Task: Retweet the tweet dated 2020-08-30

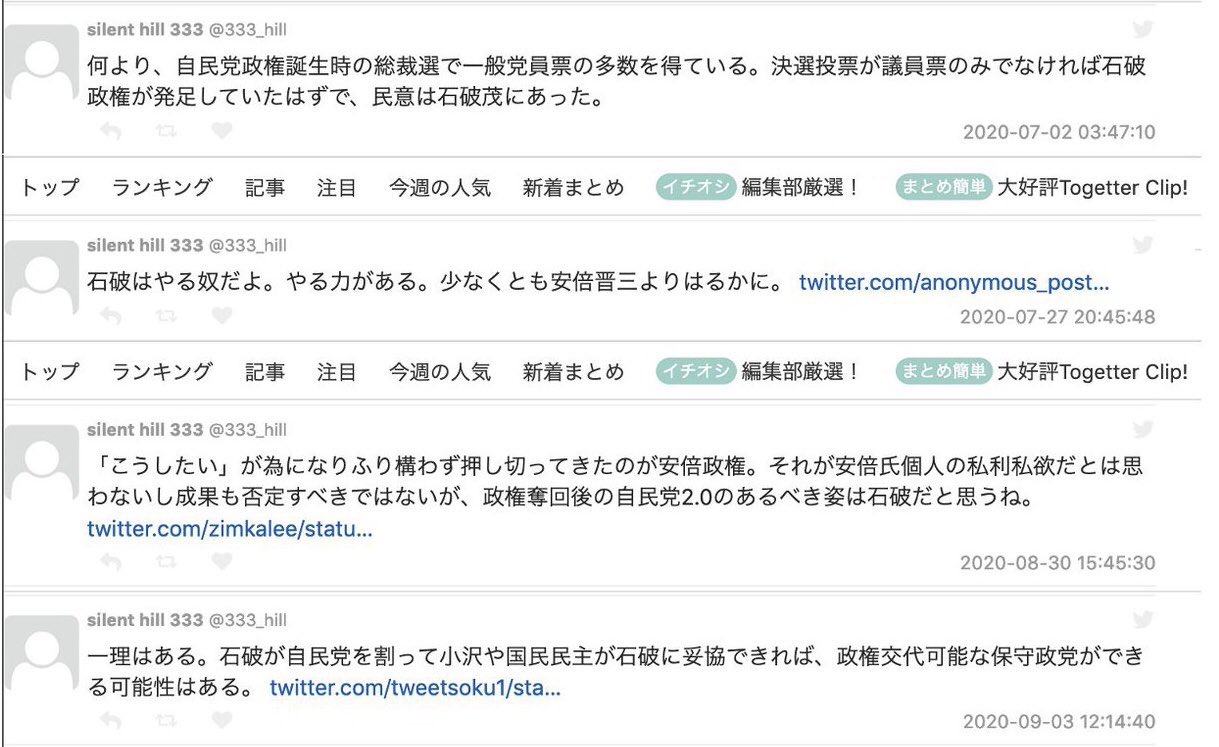Action: pyautogui.click(x=166, y=561)
